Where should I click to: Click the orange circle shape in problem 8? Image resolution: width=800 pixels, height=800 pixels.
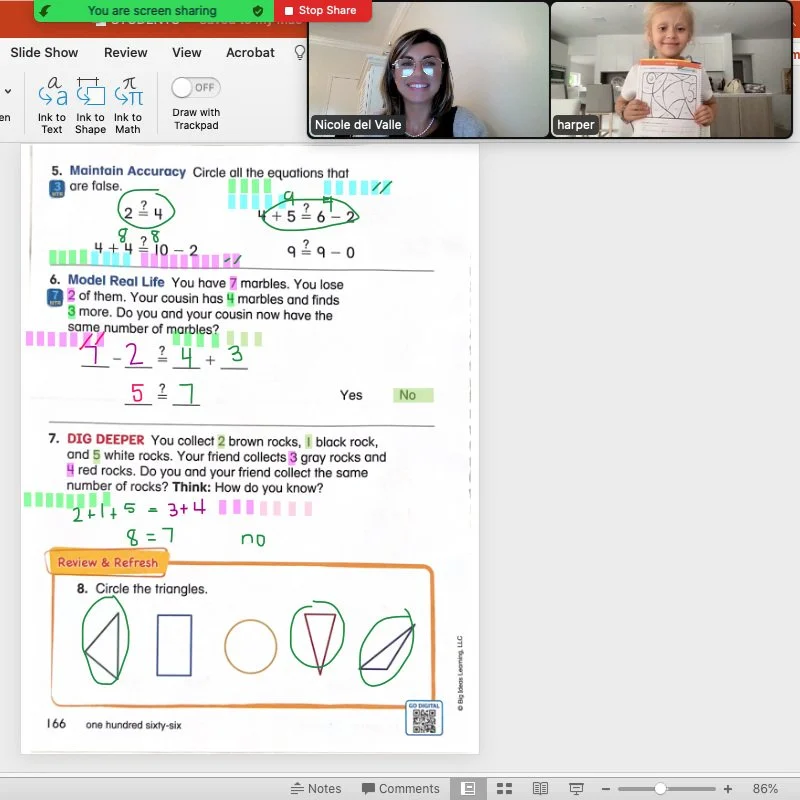click(251, 646)
